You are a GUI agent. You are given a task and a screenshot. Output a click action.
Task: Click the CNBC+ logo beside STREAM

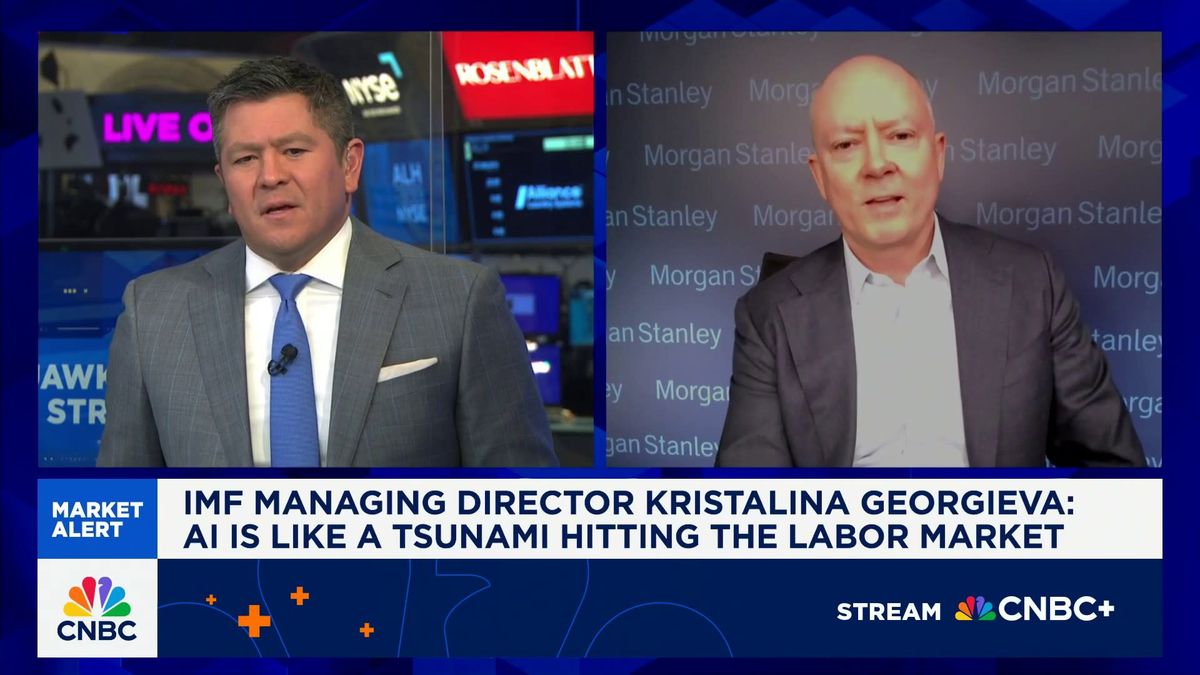1035,609
